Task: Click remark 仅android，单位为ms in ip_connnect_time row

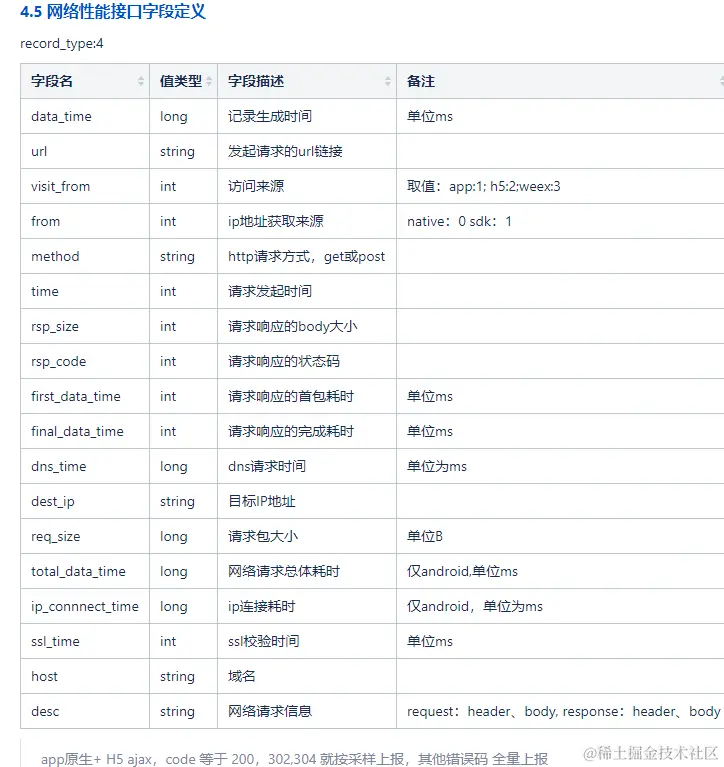Action: (475, 606)
